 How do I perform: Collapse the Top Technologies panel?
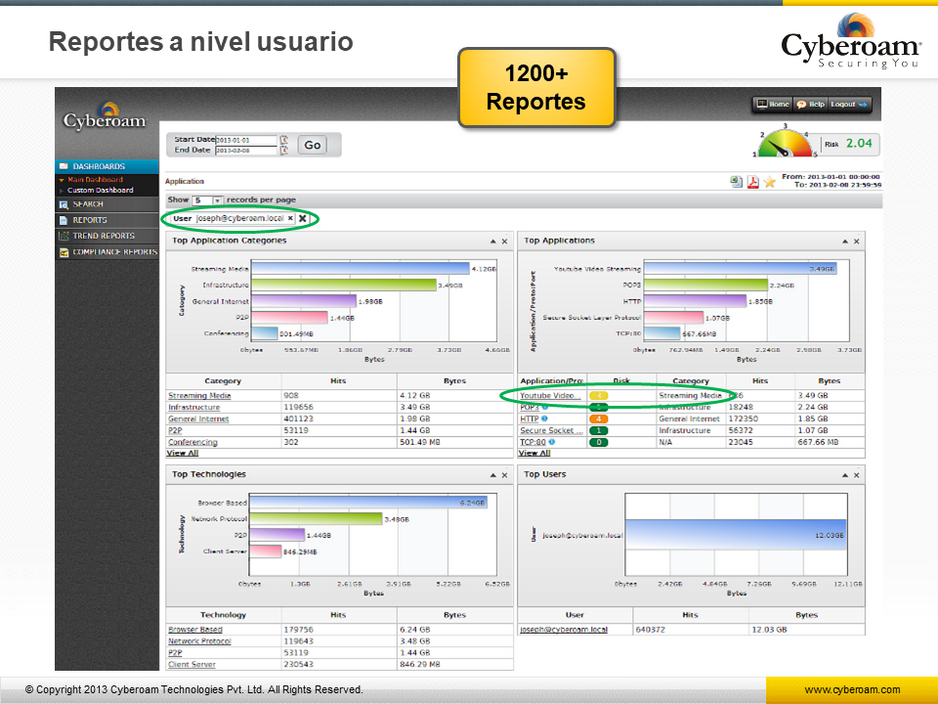point(492,475)
